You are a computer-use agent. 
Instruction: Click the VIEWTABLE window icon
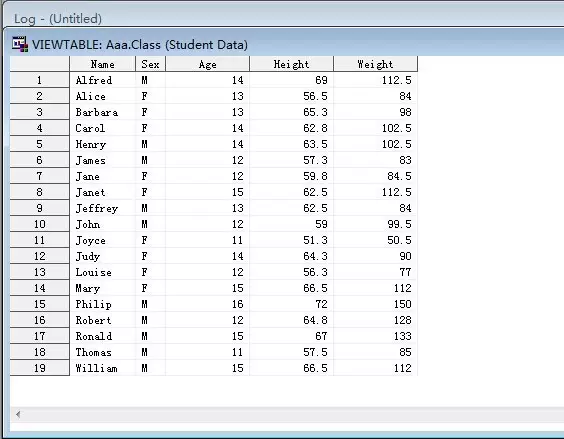(x=20, y=44)
